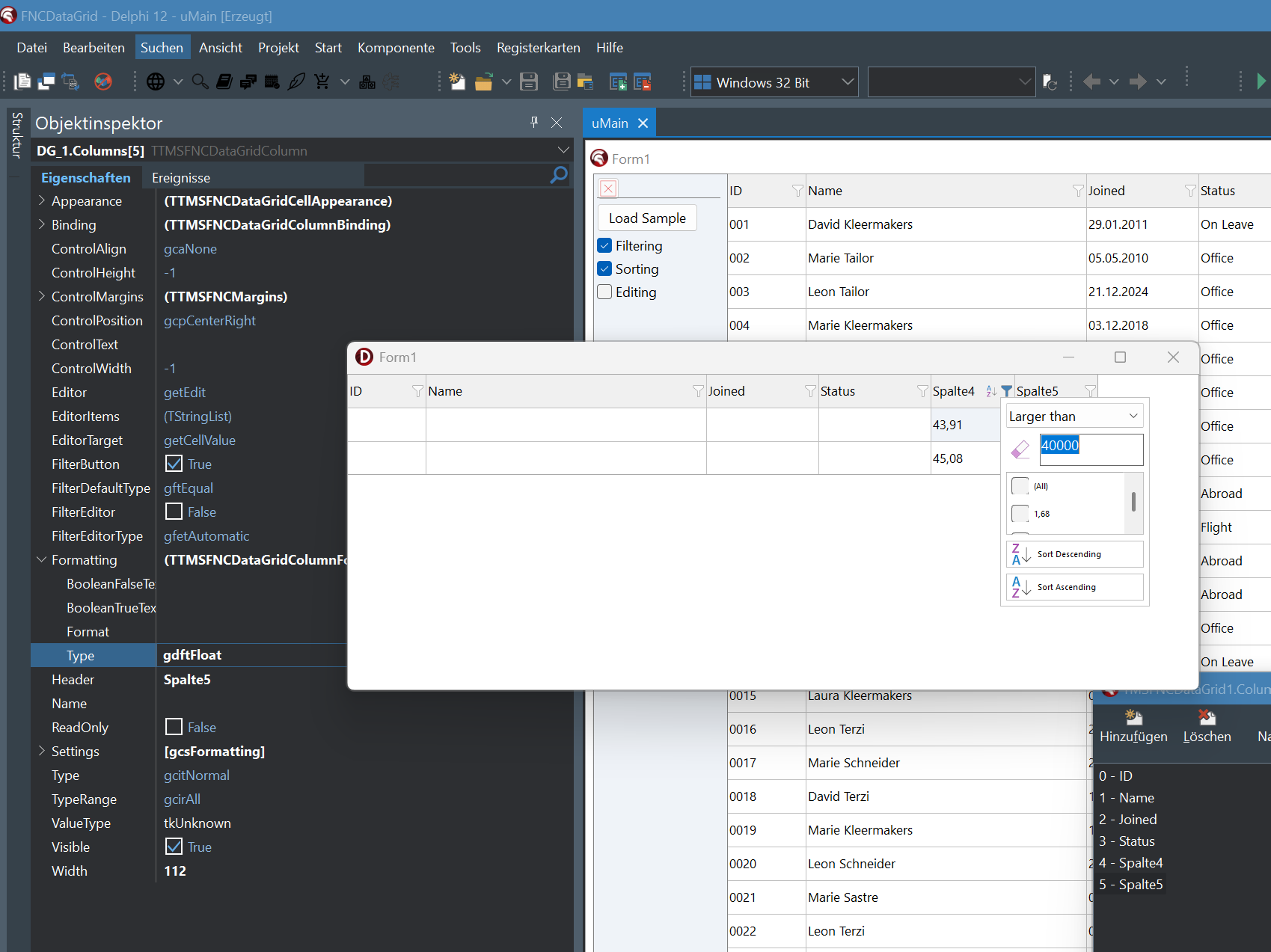1271x952 pixels.
Task: Click the chat bubbles forum icon
Action: (x=248, y=82)
